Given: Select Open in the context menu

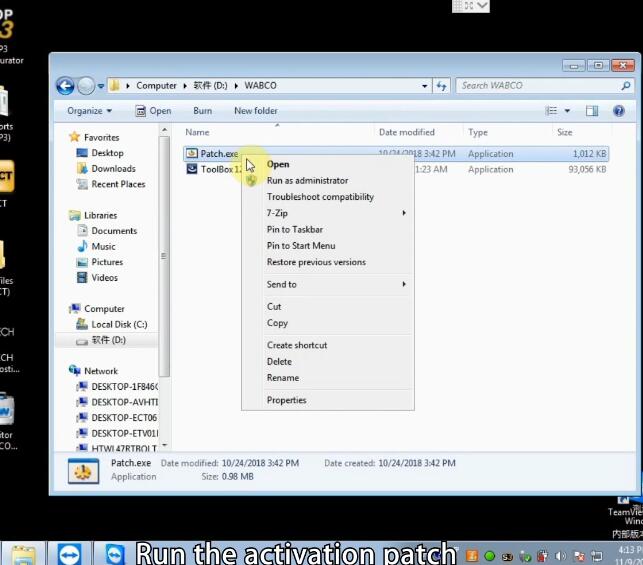Looking at the screenshot, I should [328, 164].
